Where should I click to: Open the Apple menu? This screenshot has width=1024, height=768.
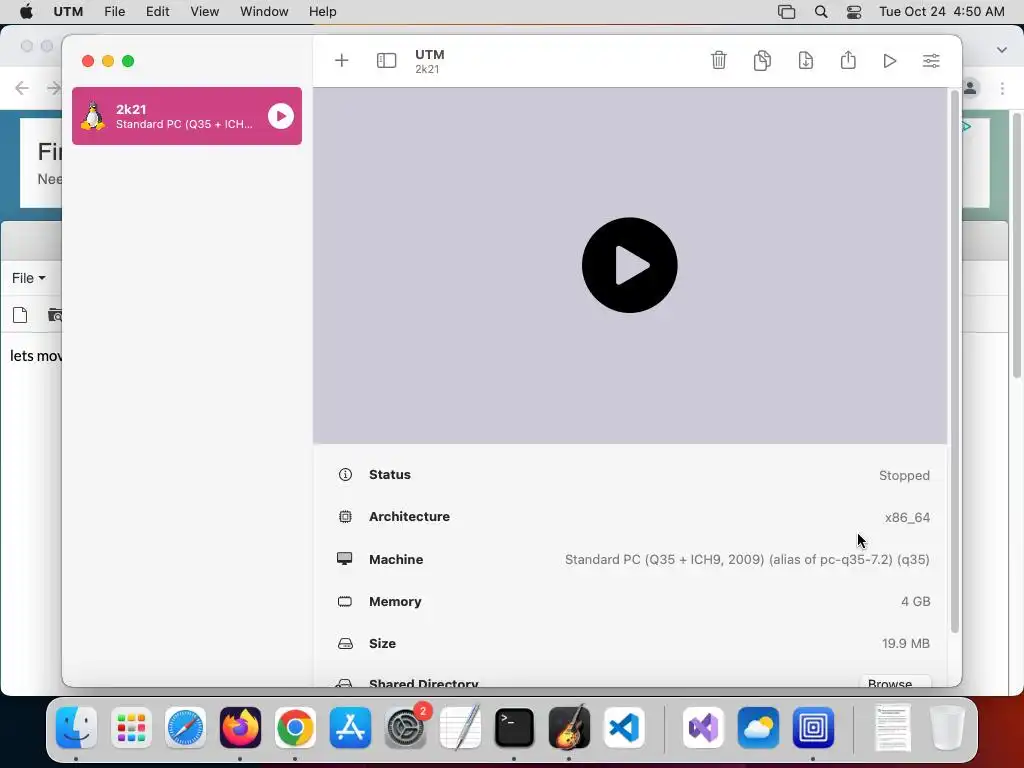click(x=26, y=12)
